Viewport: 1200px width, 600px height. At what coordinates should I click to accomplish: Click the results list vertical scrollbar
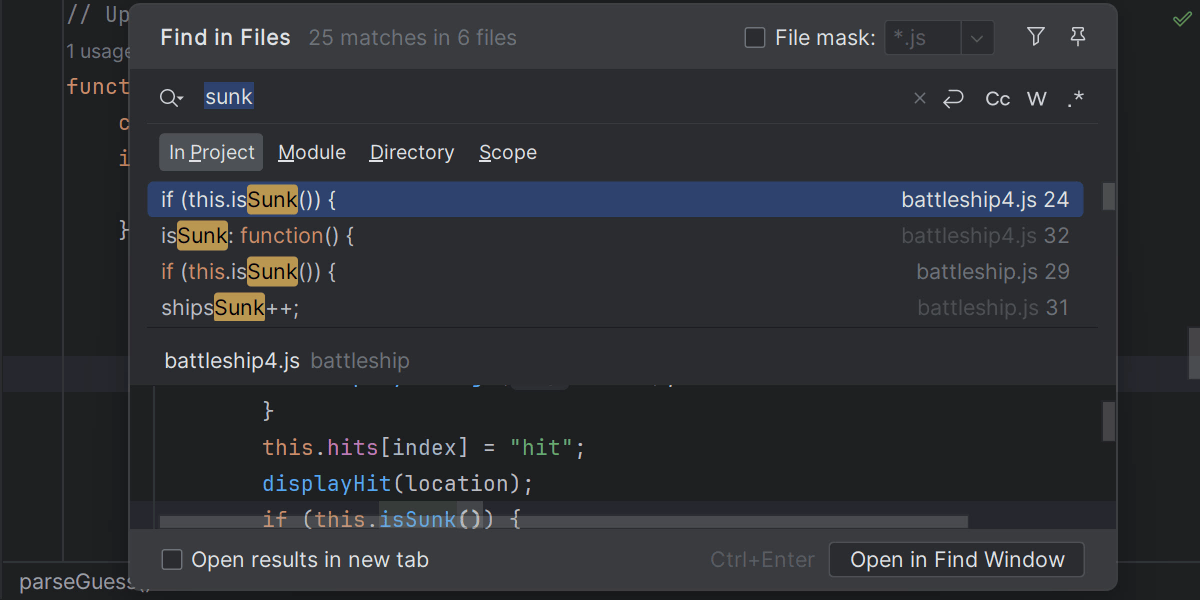pos(1108,196)
